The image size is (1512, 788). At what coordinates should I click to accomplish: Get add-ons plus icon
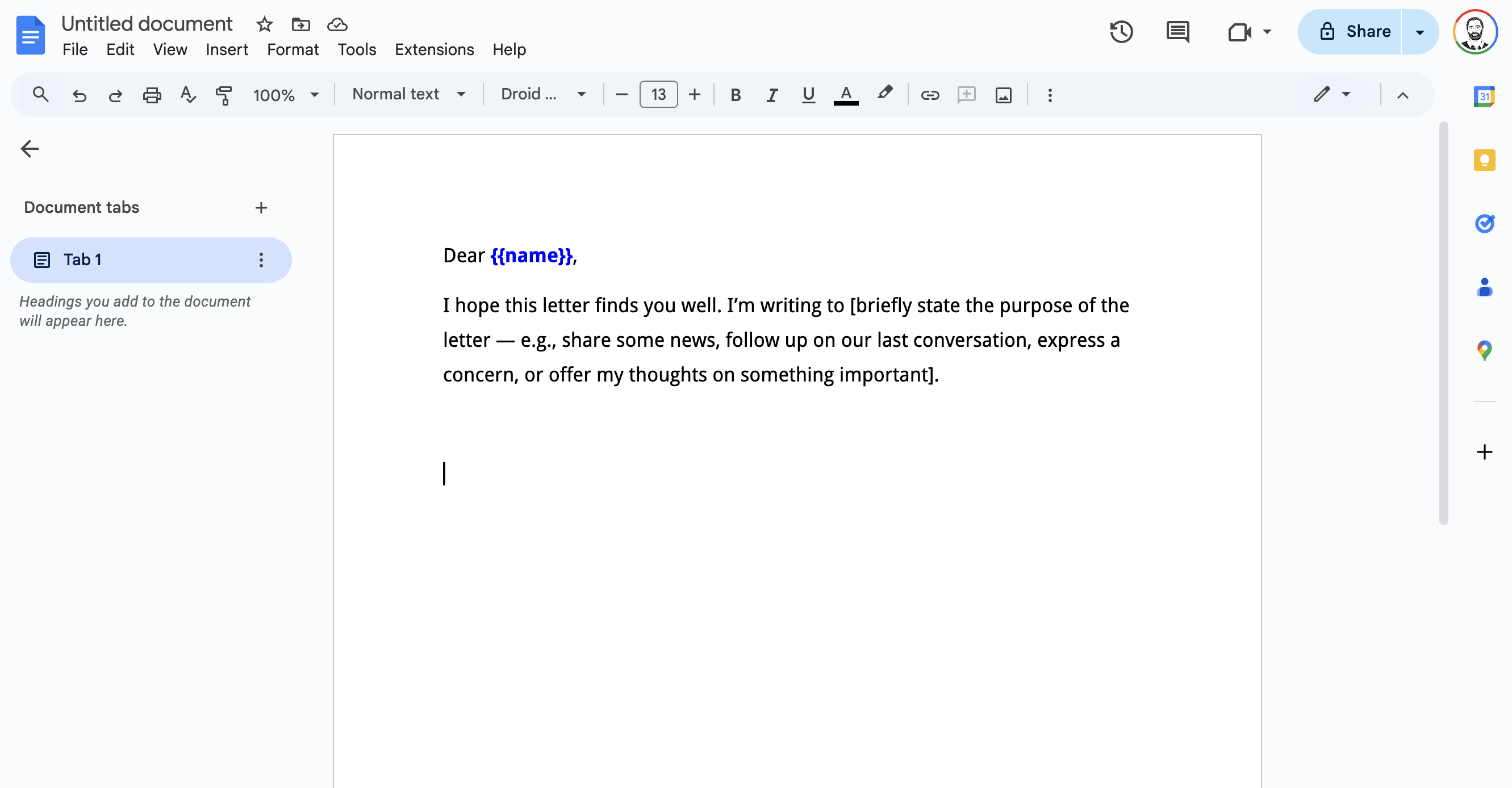(x=1484, y=452)
